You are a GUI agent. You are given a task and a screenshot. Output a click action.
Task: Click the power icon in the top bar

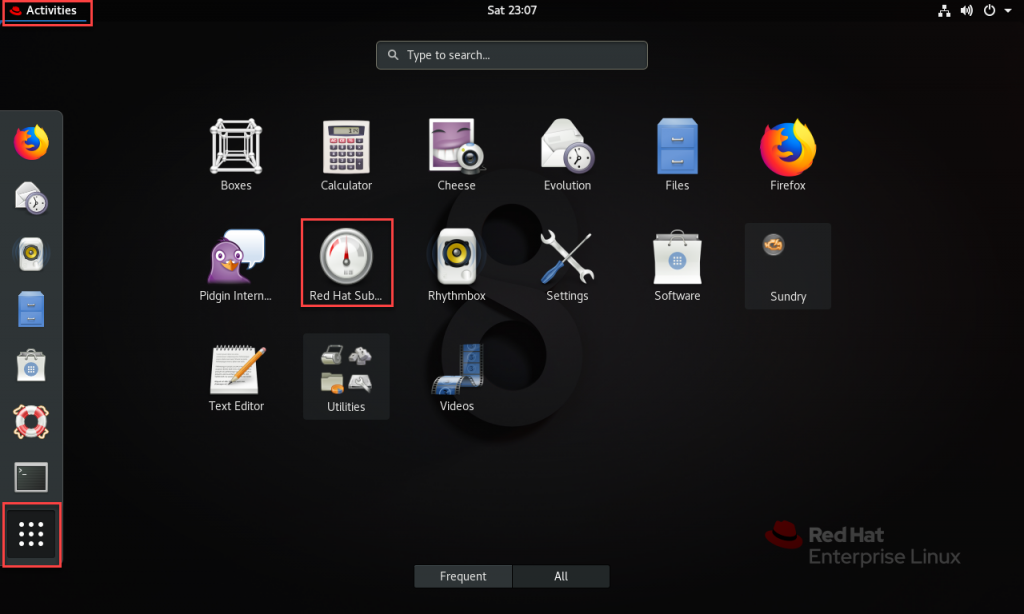989,10
